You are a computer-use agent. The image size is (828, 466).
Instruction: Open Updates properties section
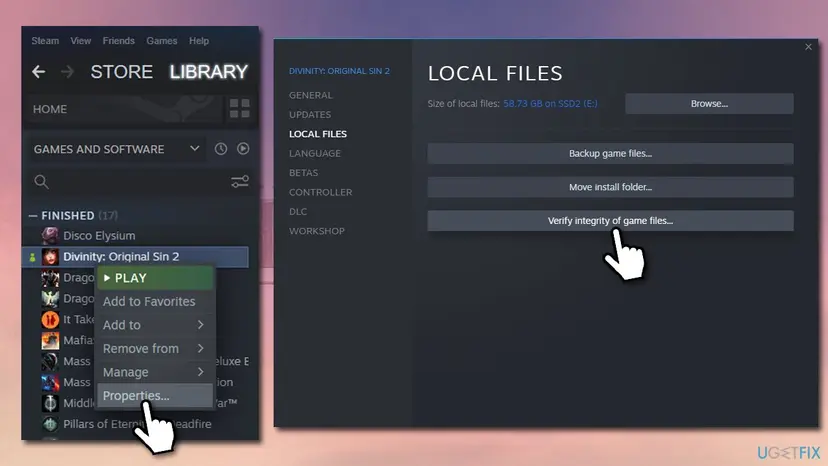tap(310, 115)
